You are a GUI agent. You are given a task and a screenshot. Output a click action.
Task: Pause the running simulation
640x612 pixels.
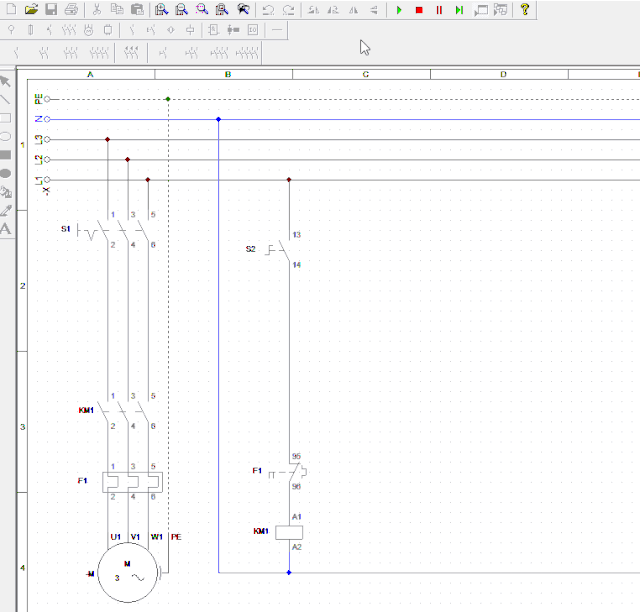click(439, 10)
